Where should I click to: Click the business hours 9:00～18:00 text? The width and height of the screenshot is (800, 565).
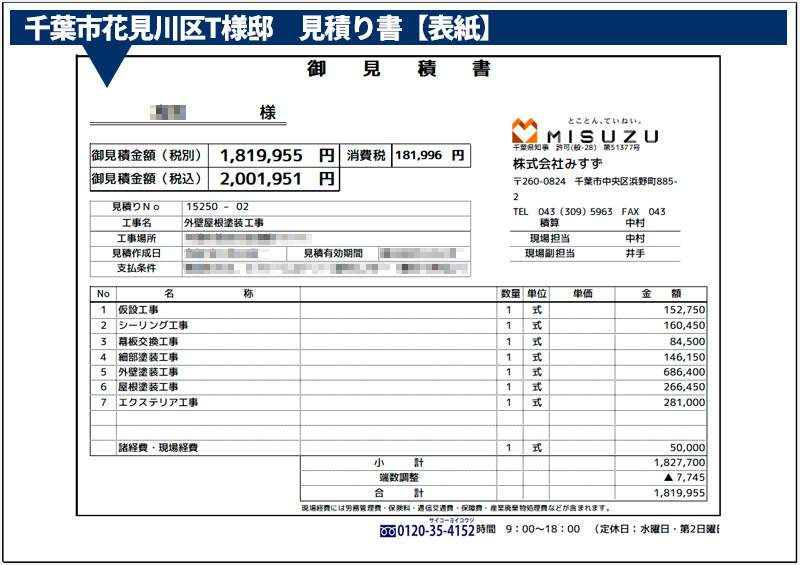[x=543, y=529]
